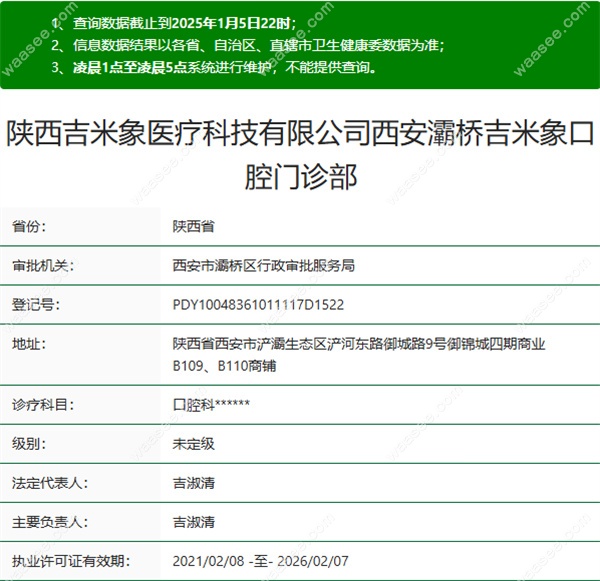Click the clinic title 陕西吉米象医疗科技有限公司

click(x=300, y=133)
